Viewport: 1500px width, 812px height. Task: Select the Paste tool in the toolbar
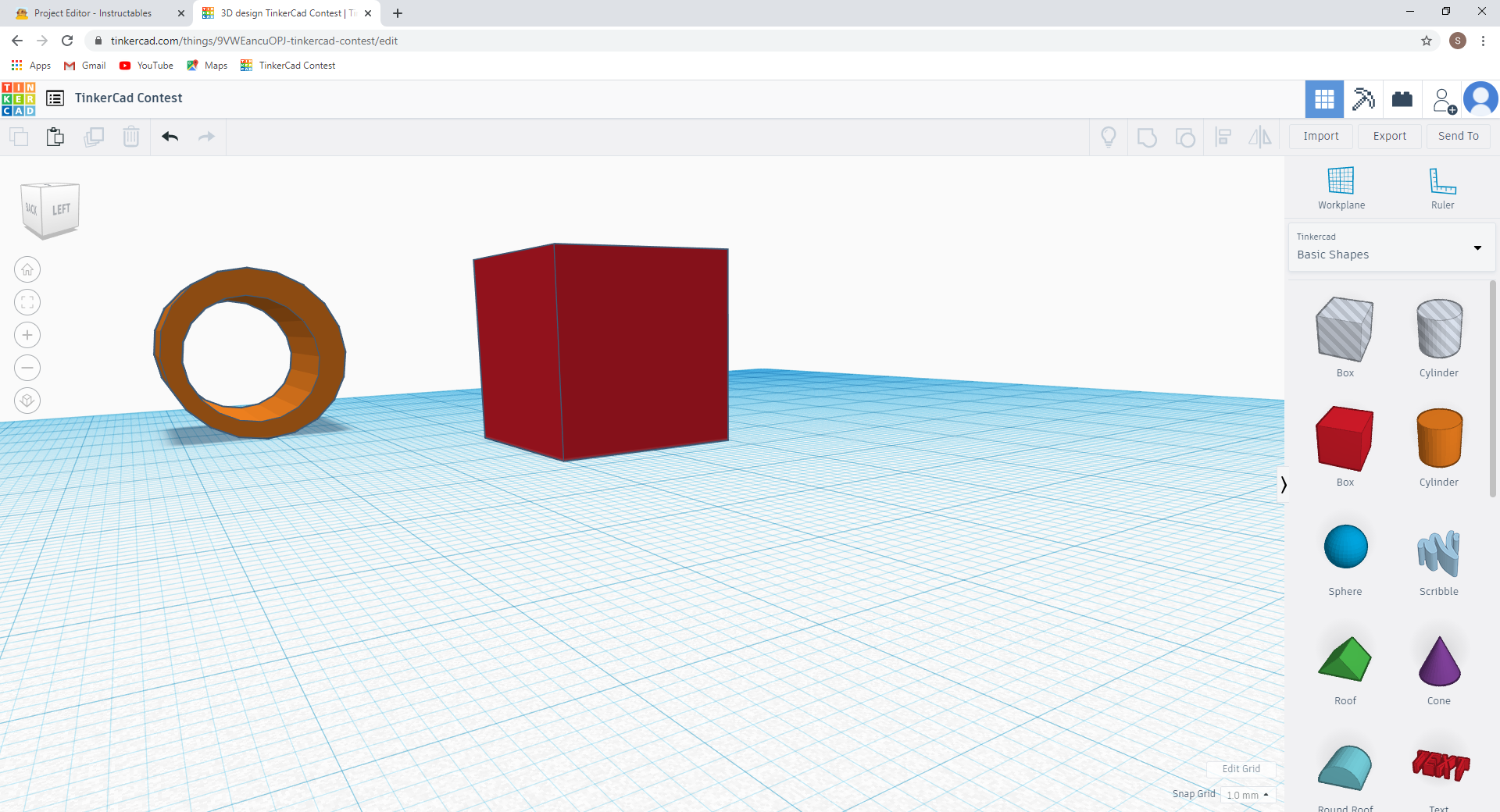coord(55,136)
